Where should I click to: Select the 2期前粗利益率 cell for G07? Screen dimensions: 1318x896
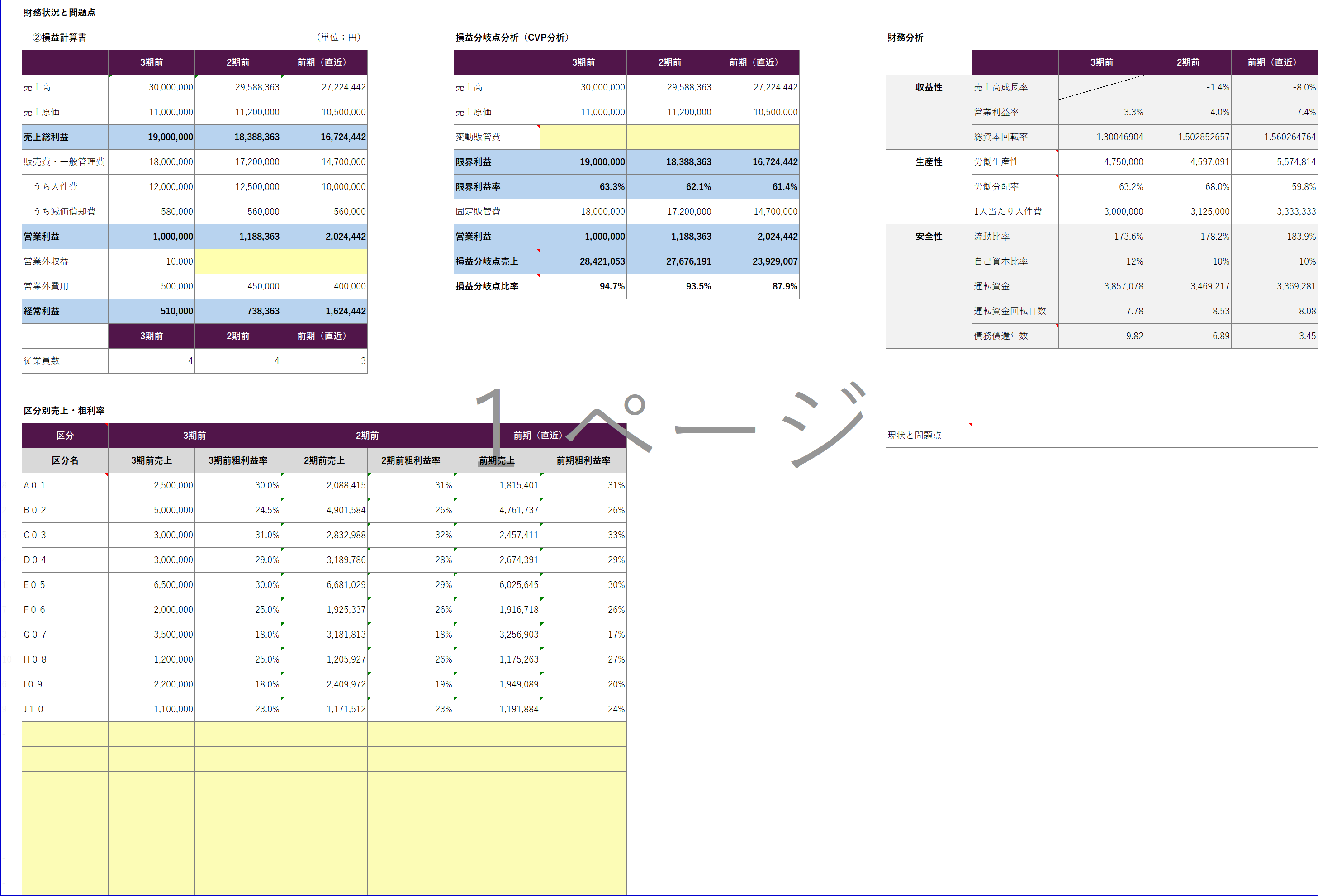(x=410, y=635)
